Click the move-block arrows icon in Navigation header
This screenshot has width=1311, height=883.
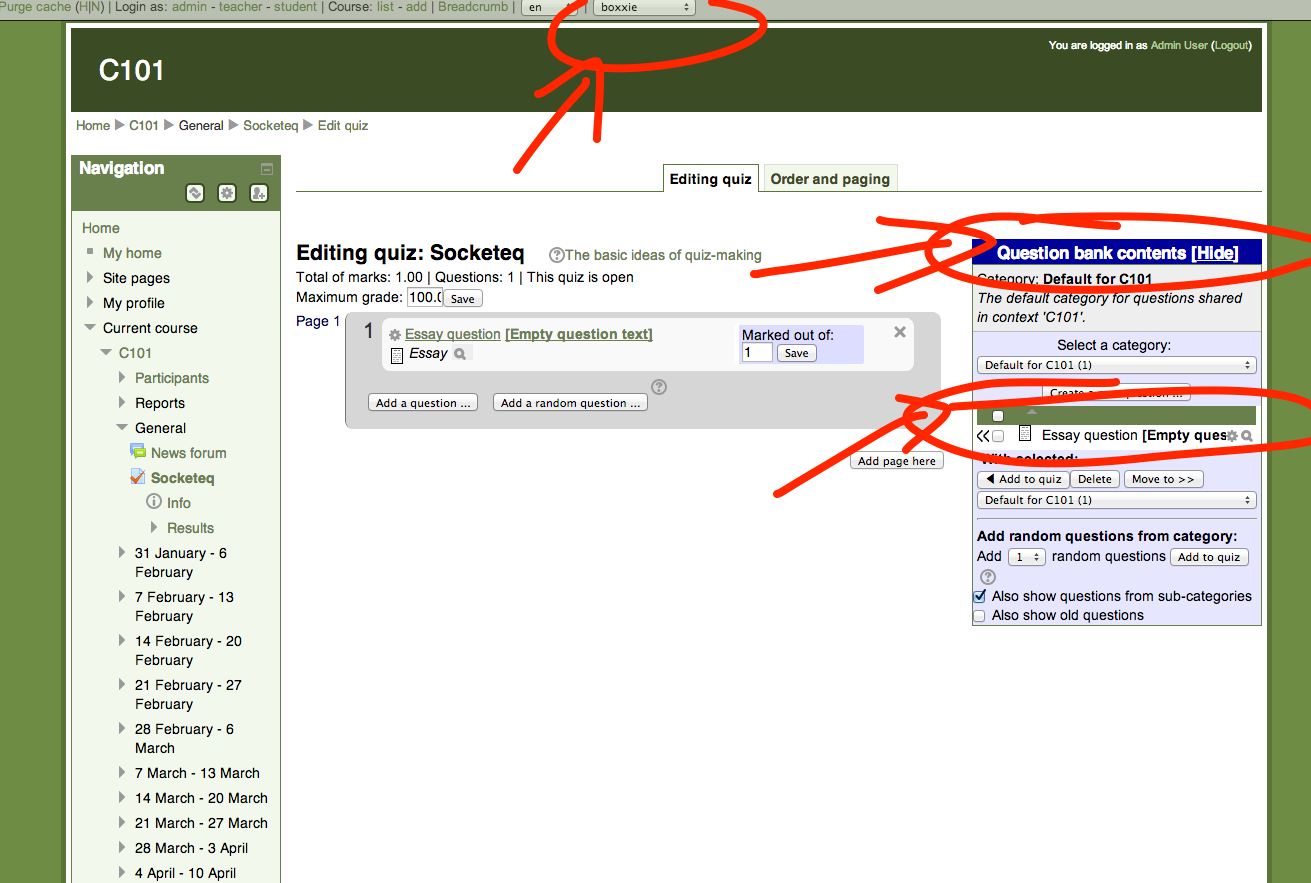click(x=195, y=193)
